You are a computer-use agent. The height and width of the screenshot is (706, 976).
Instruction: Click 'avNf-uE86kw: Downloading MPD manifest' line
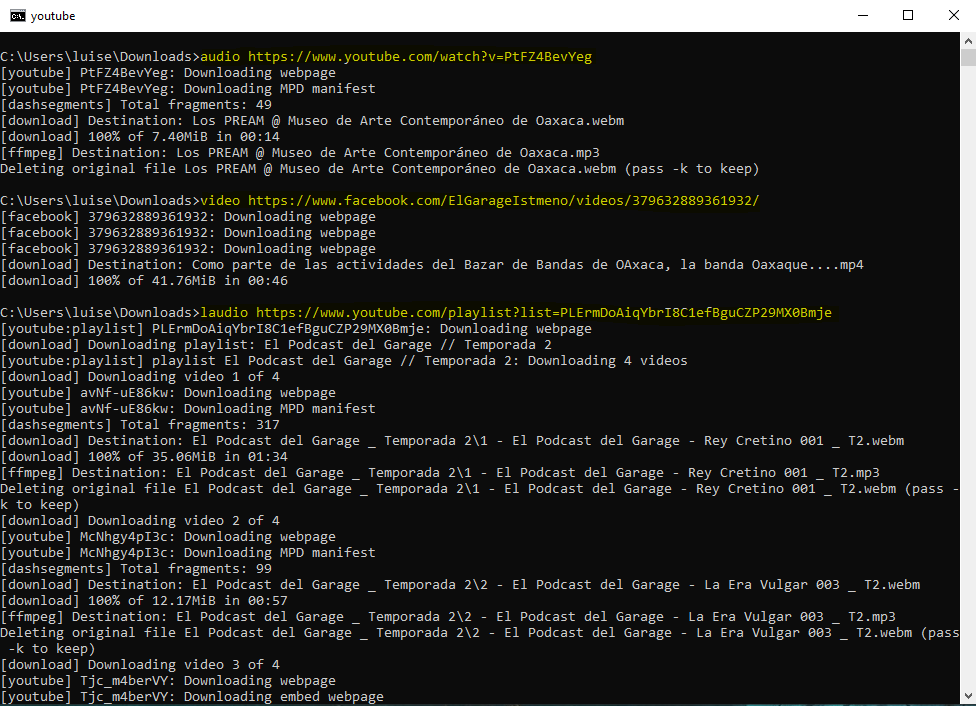coord(188,409)
